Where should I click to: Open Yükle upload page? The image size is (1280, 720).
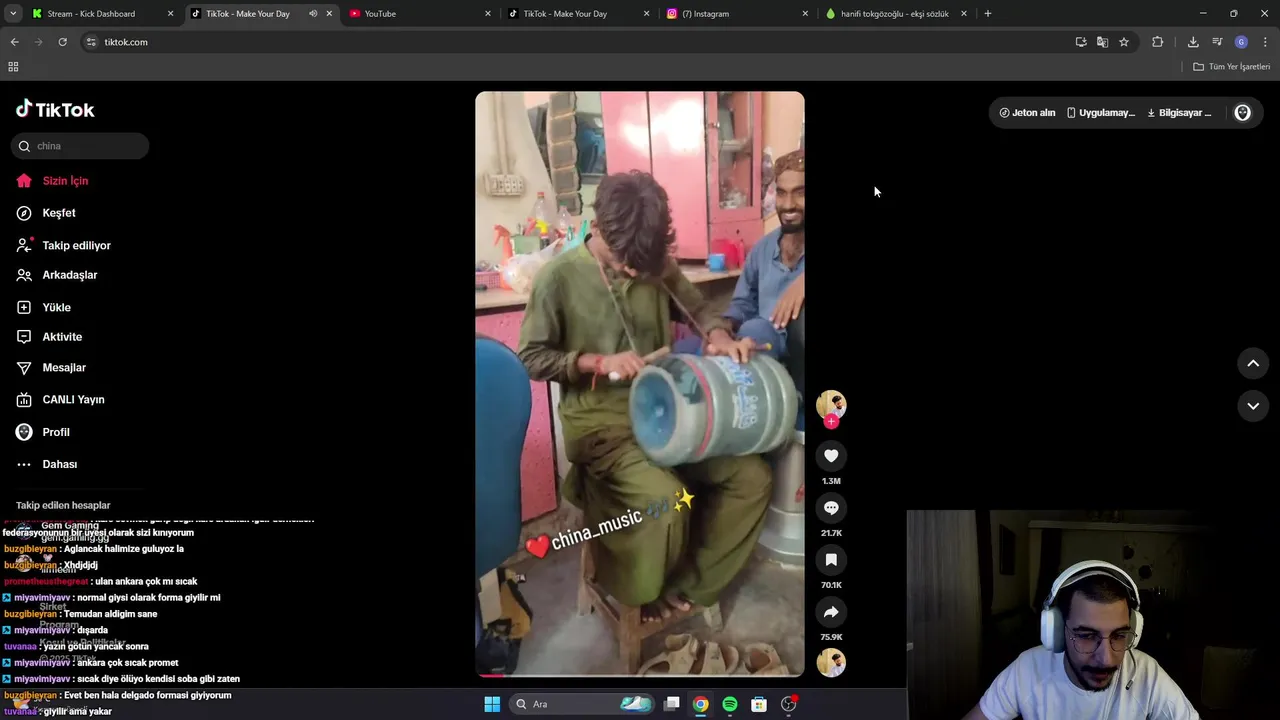(x=56, y=307)
